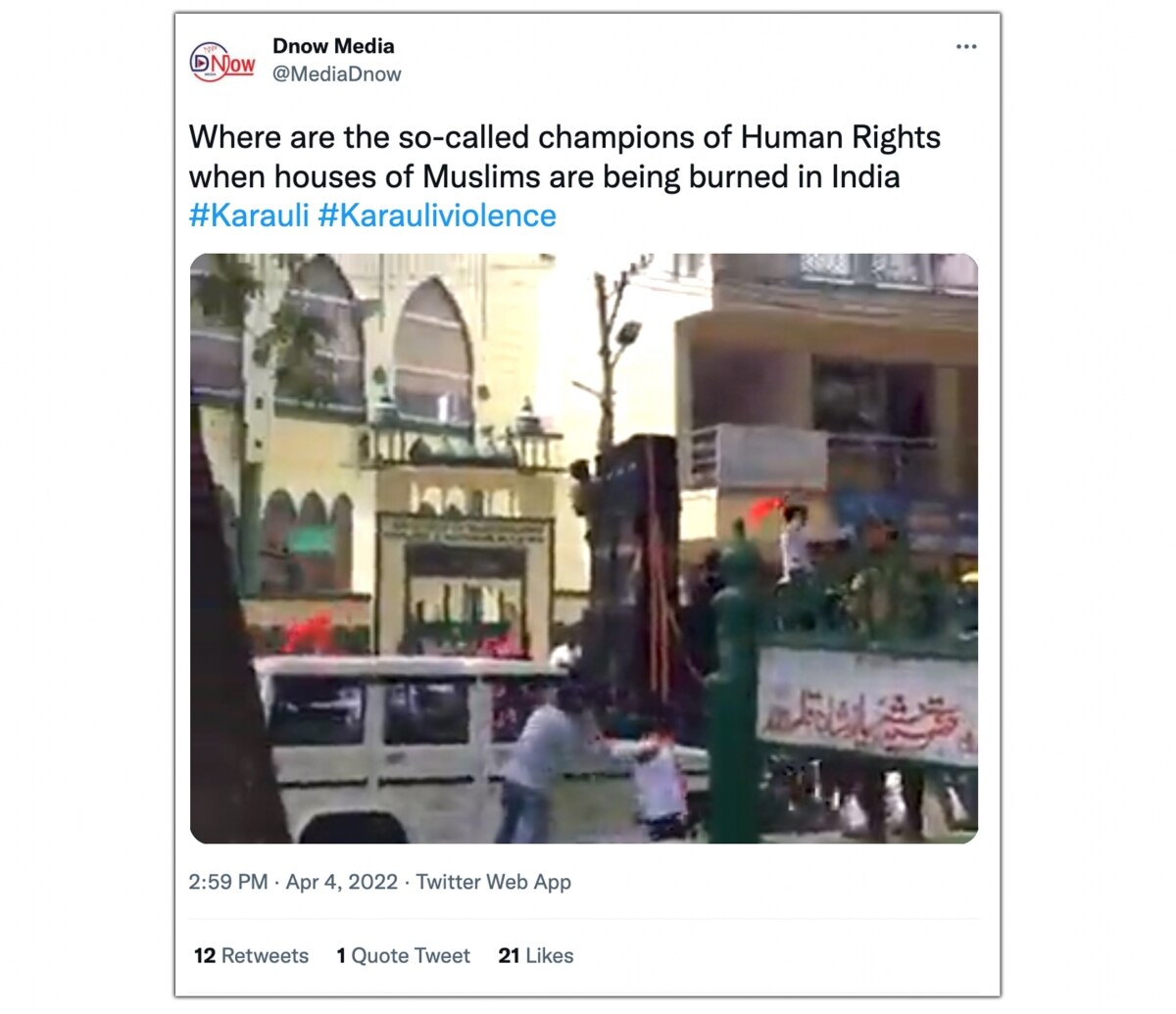Play the embedded tweet video
The height and width of the screenshot is (1014, 1176).
pos(584,549)
